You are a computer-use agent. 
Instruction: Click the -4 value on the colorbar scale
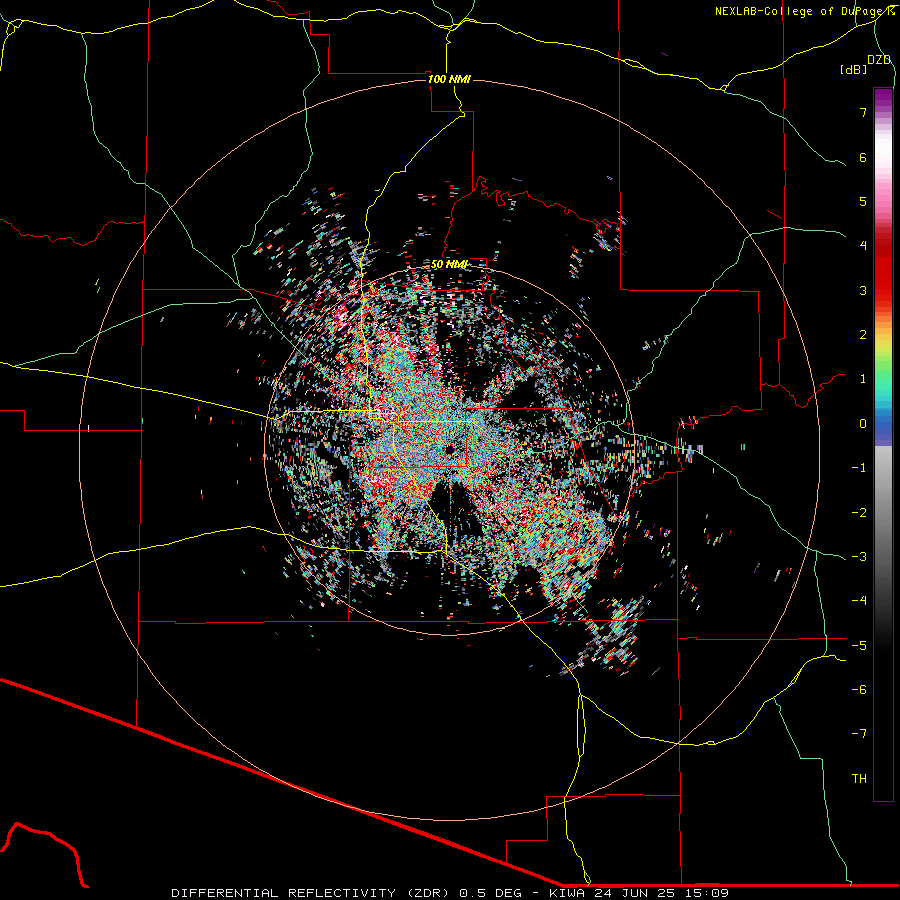859,600
